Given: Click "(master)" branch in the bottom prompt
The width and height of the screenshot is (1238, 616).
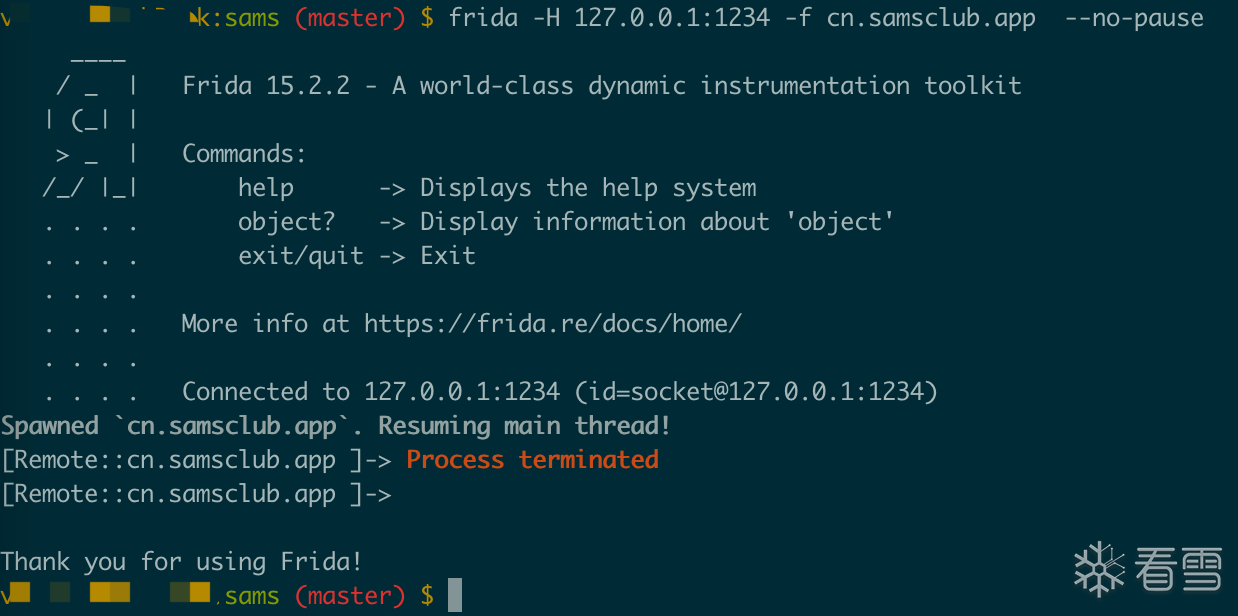Looking at the screenshot, I should click(x=350, y=596).
